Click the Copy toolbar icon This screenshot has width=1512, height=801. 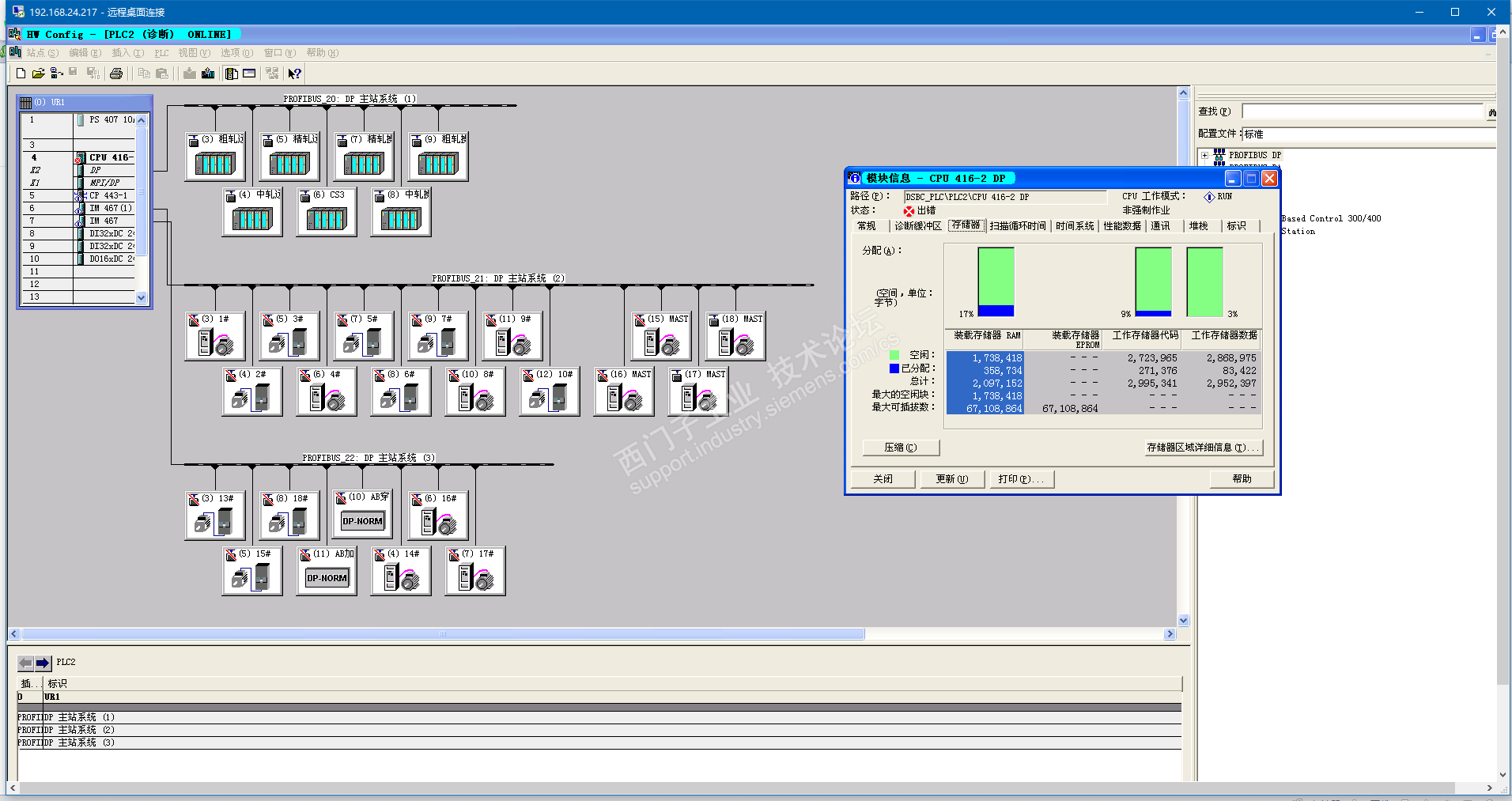(x=144, y=74)
